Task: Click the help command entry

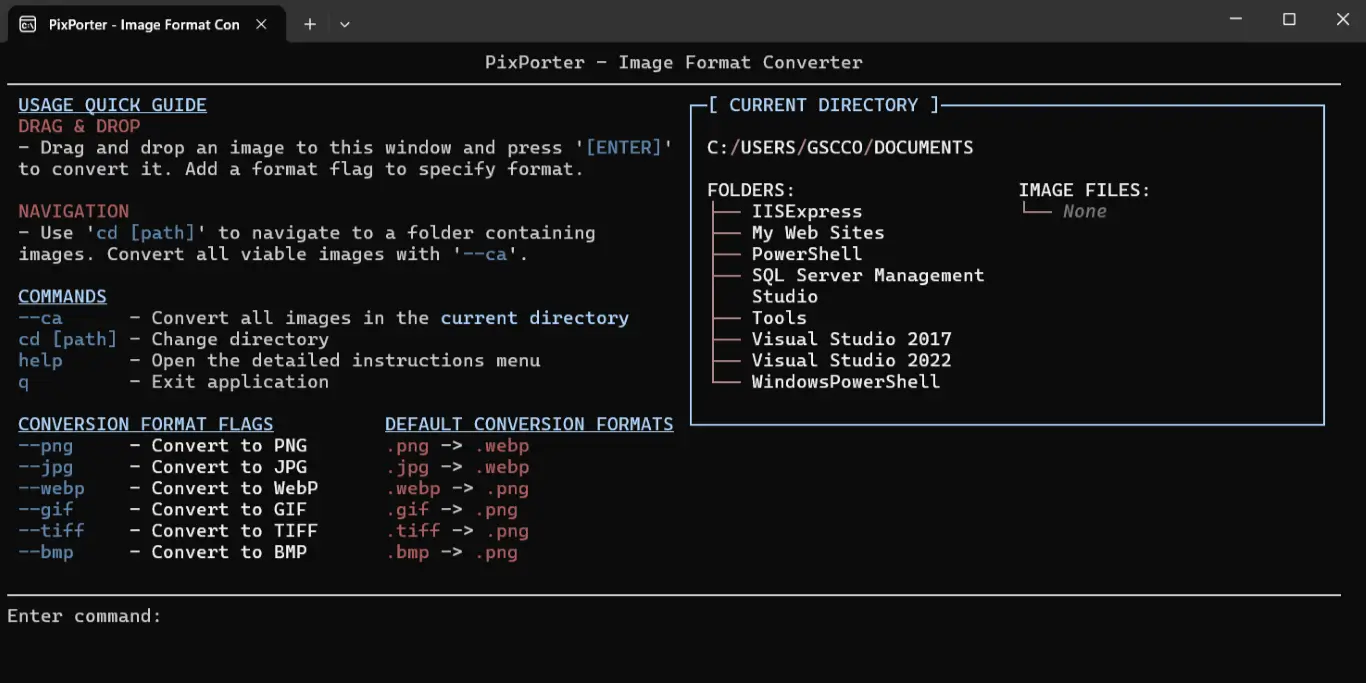Action: click(x=40, y=360)
